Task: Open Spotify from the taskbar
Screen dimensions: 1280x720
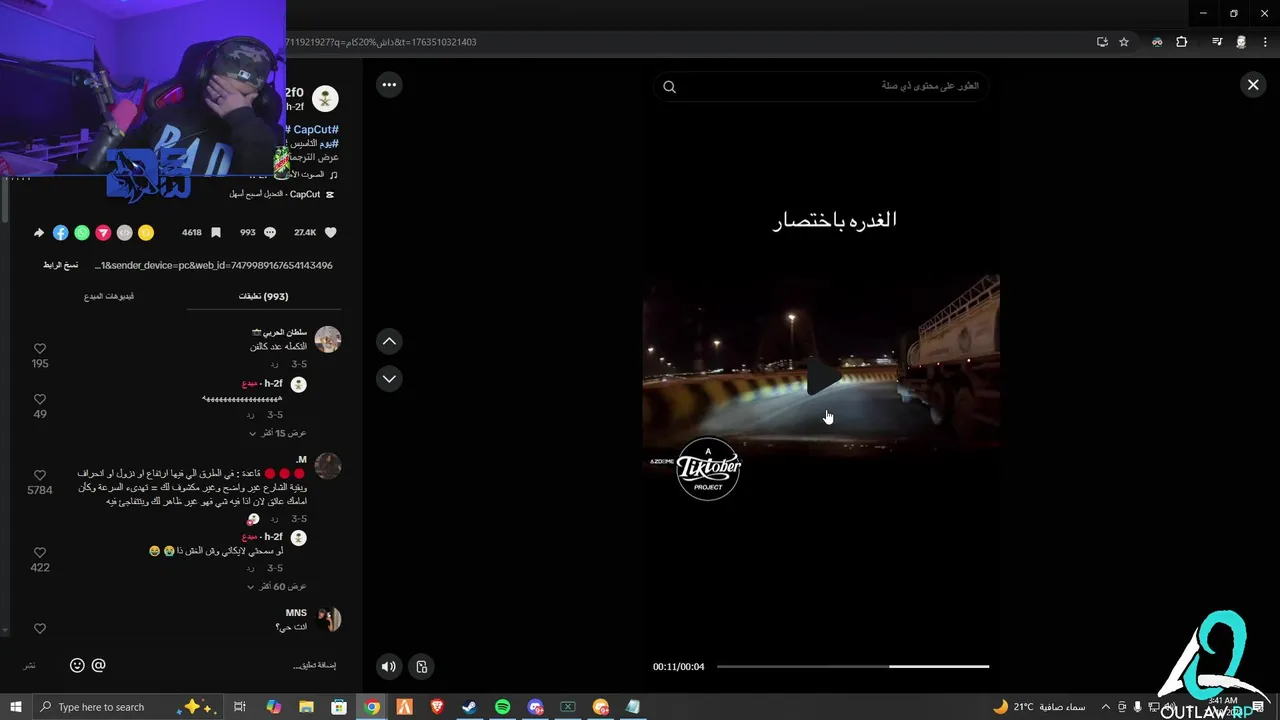Action: (x=502, y=707)
